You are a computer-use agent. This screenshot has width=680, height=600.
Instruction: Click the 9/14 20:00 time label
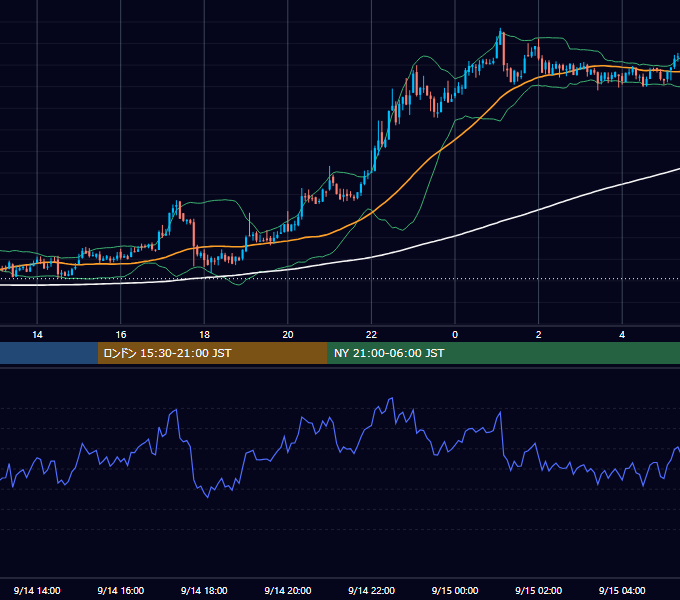(x=288, y=590)
